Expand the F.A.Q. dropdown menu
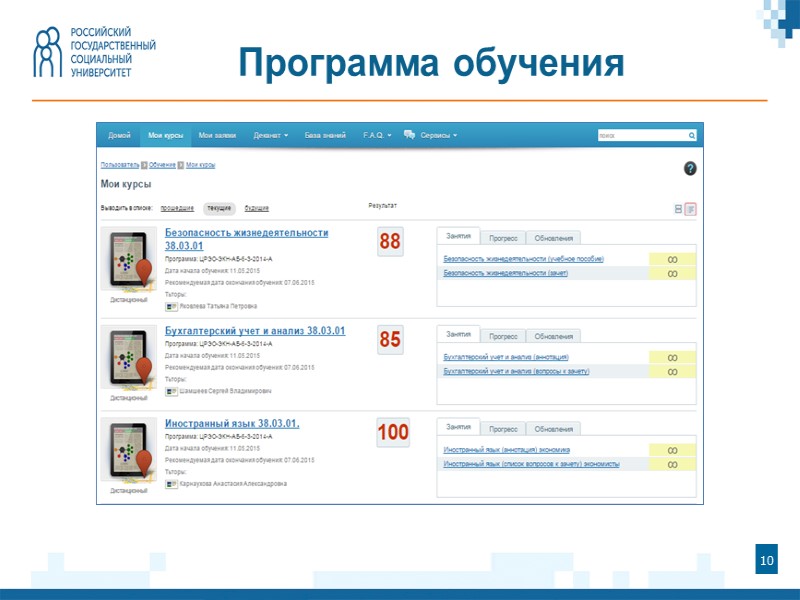Screen dimensions: 800x600 tap(377, 135)
